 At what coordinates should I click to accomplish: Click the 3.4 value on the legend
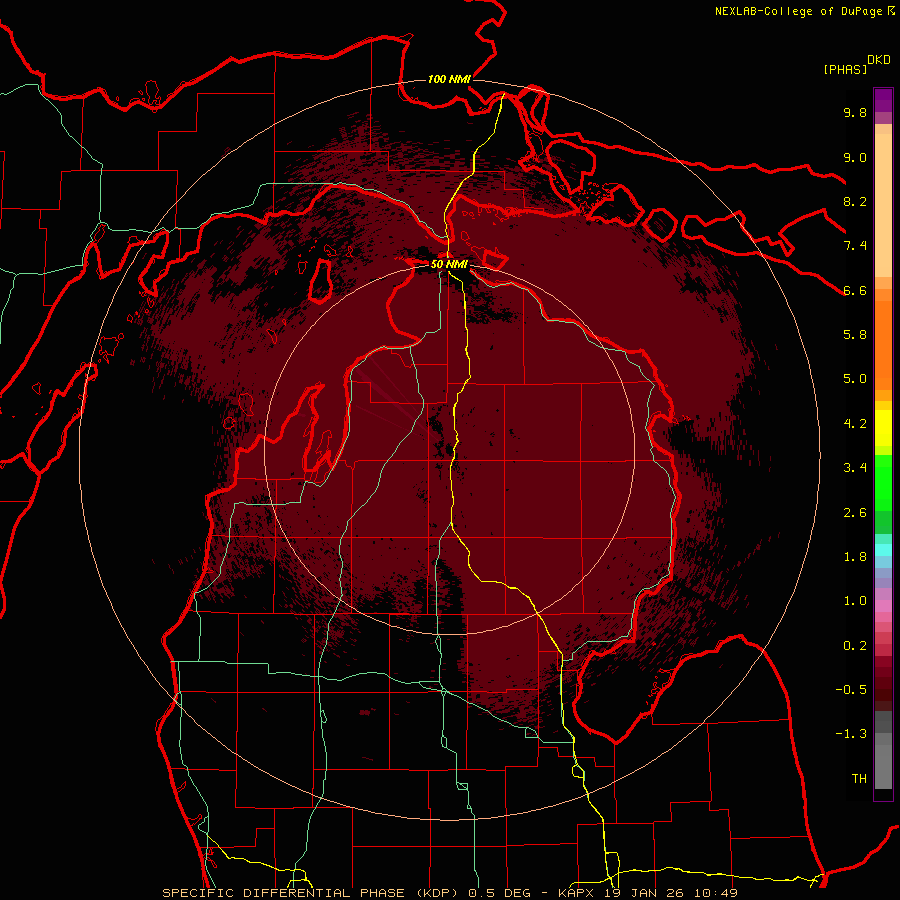(x=855, y=468)
